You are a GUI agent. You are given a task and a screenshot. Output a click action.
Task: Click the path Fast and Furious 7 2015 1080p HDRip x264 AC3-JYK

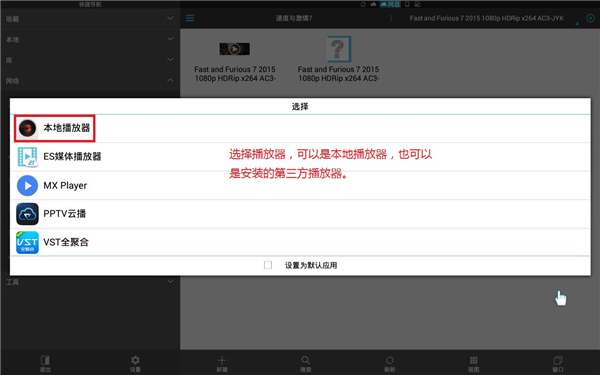[x=486, y=18]
